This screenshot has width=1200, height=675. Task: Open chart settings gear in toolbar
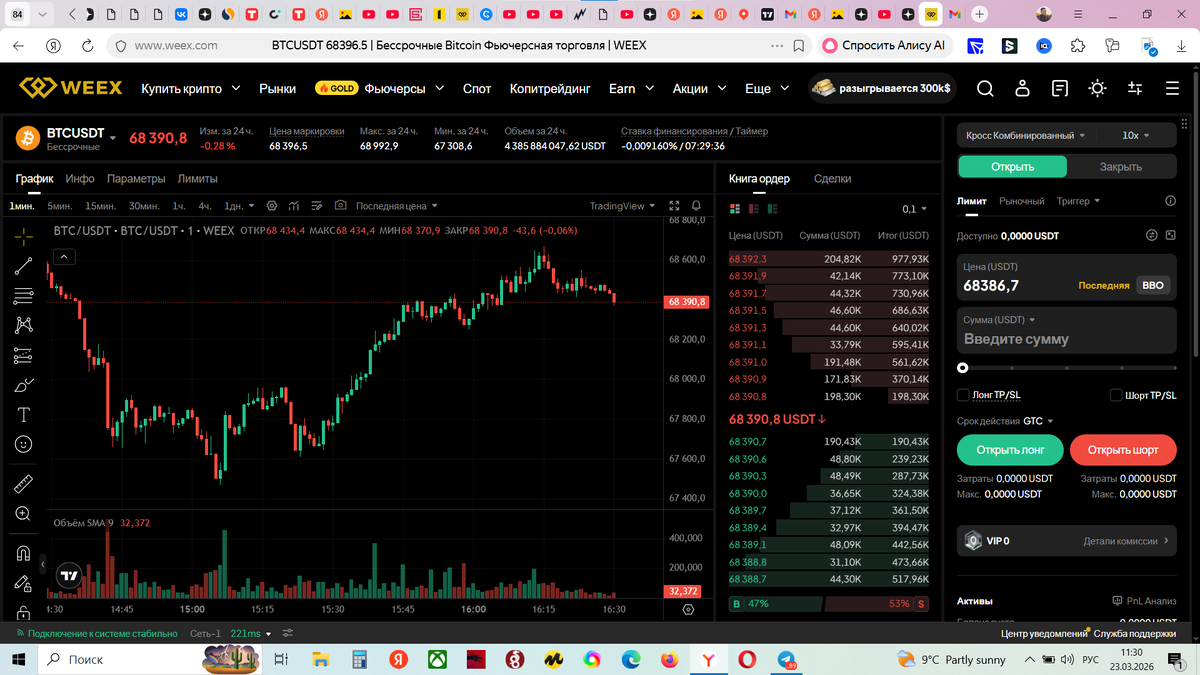pyautogui.click(x=271, y=206)
